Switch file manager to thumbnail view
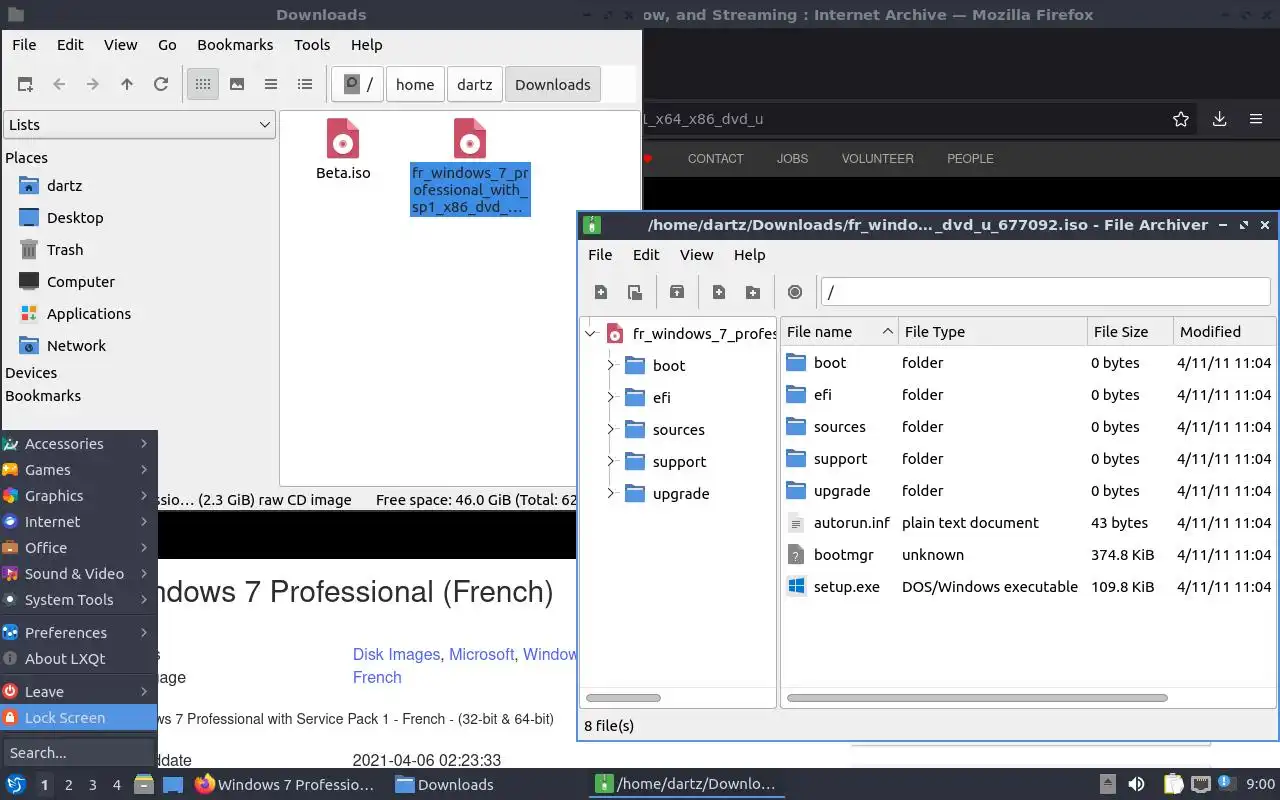The image size is (1280, 800). 237,85
